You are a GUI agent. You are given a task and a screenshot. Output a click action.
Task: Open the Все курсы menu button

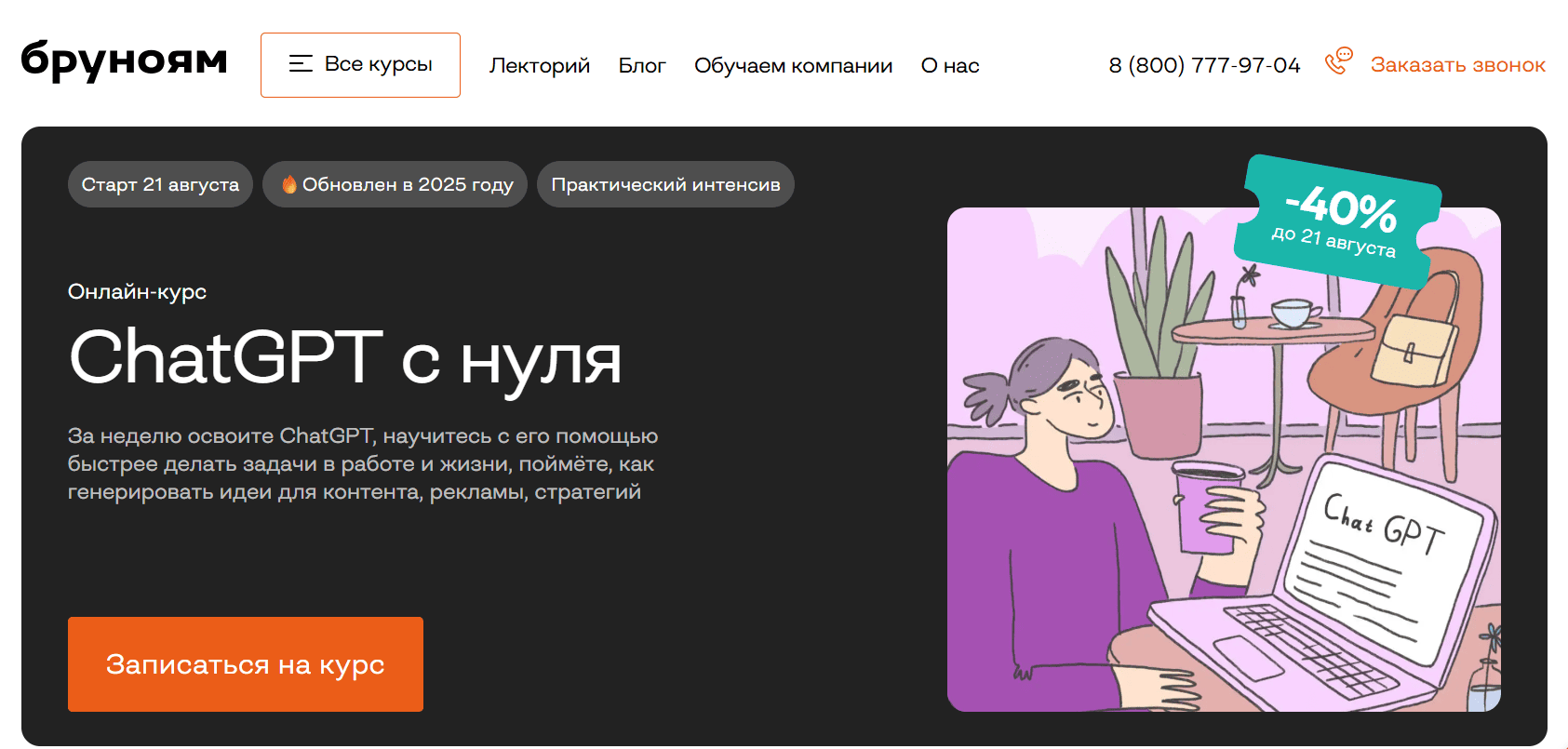pos(360,65)
